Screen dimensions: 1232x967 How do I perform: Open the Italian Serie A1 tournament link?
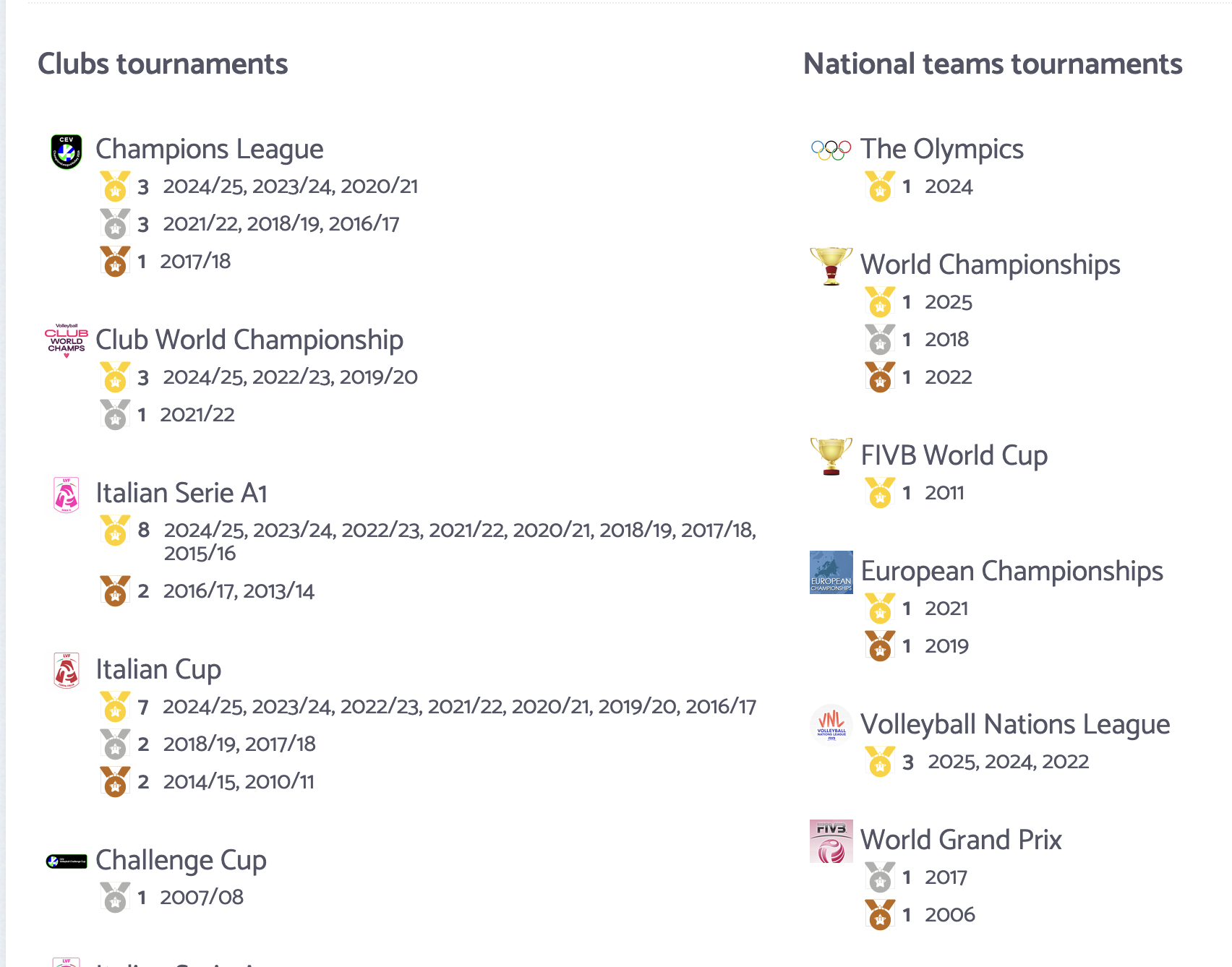click(x=181, y=494)
